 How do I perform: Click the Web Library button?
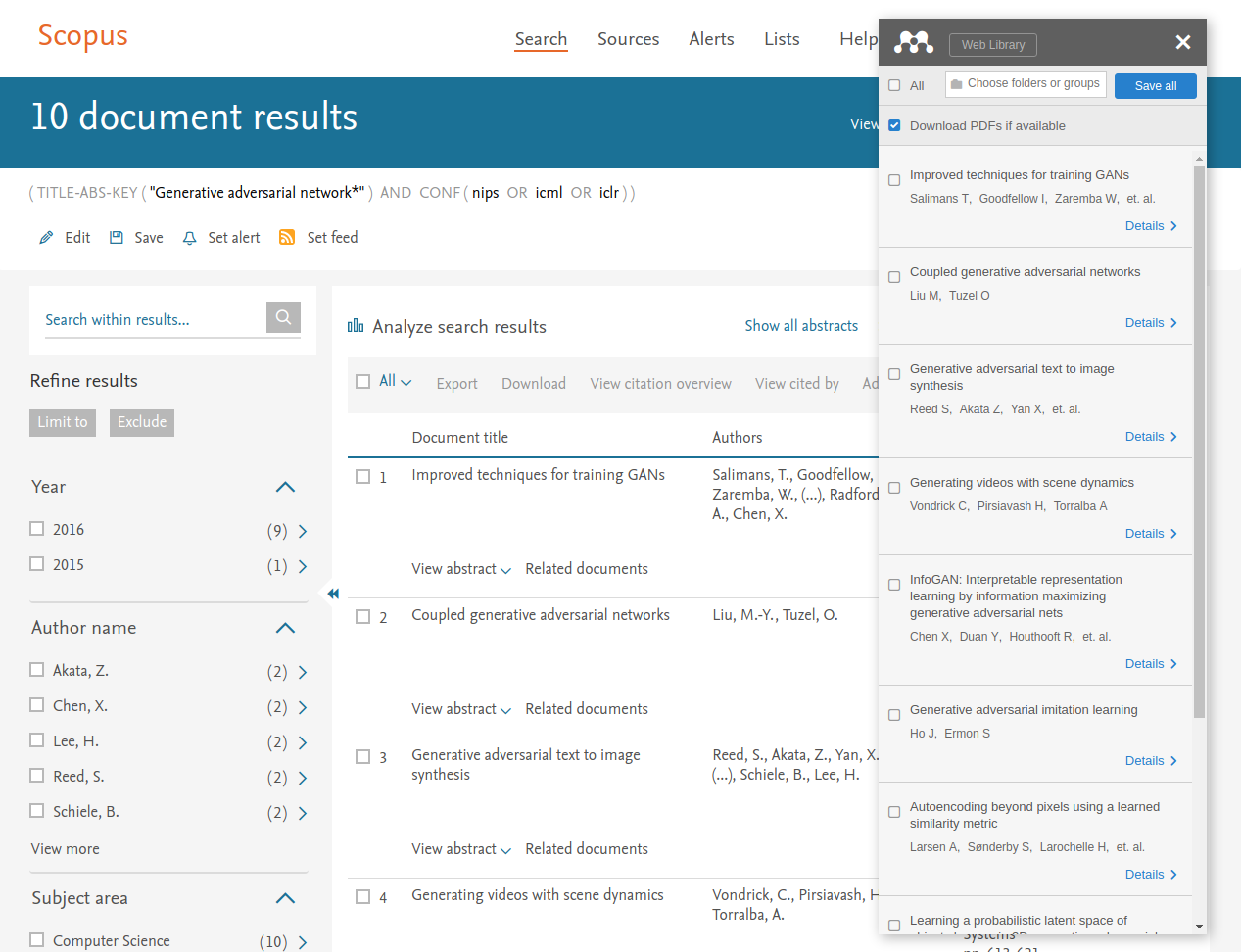point(993,45)
